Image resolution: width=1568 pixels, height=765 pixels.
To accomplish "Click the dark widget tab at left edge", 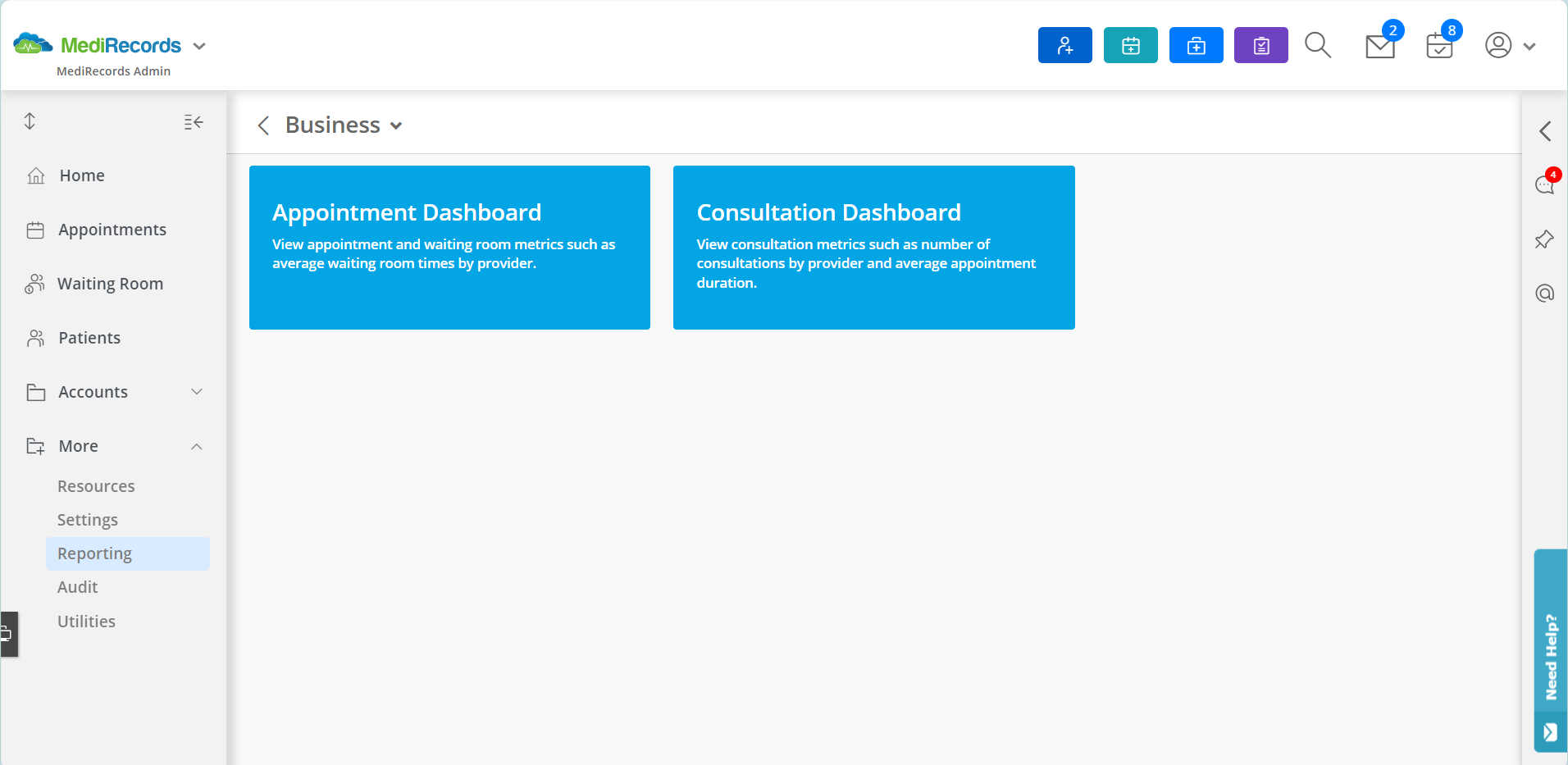I will point(8,634).
